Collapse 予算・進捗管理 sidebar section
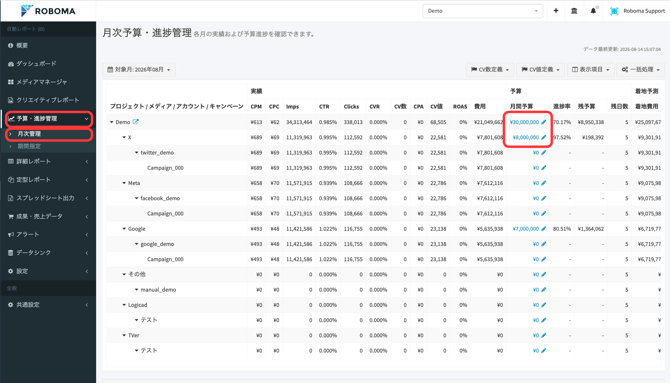This screenshot has width=670, height=383. [x=49, y=118]
